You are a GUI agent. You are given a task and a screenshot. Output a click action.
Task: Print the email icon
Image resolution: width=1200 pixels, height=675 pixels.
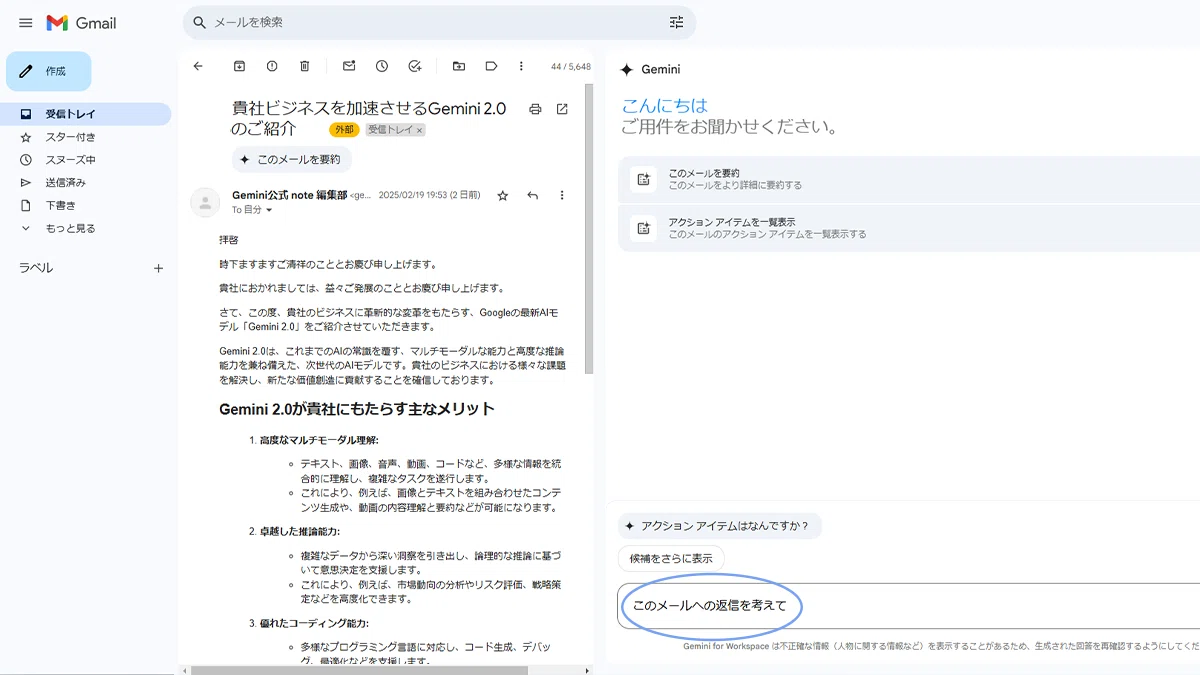click(x=536, y=109)
